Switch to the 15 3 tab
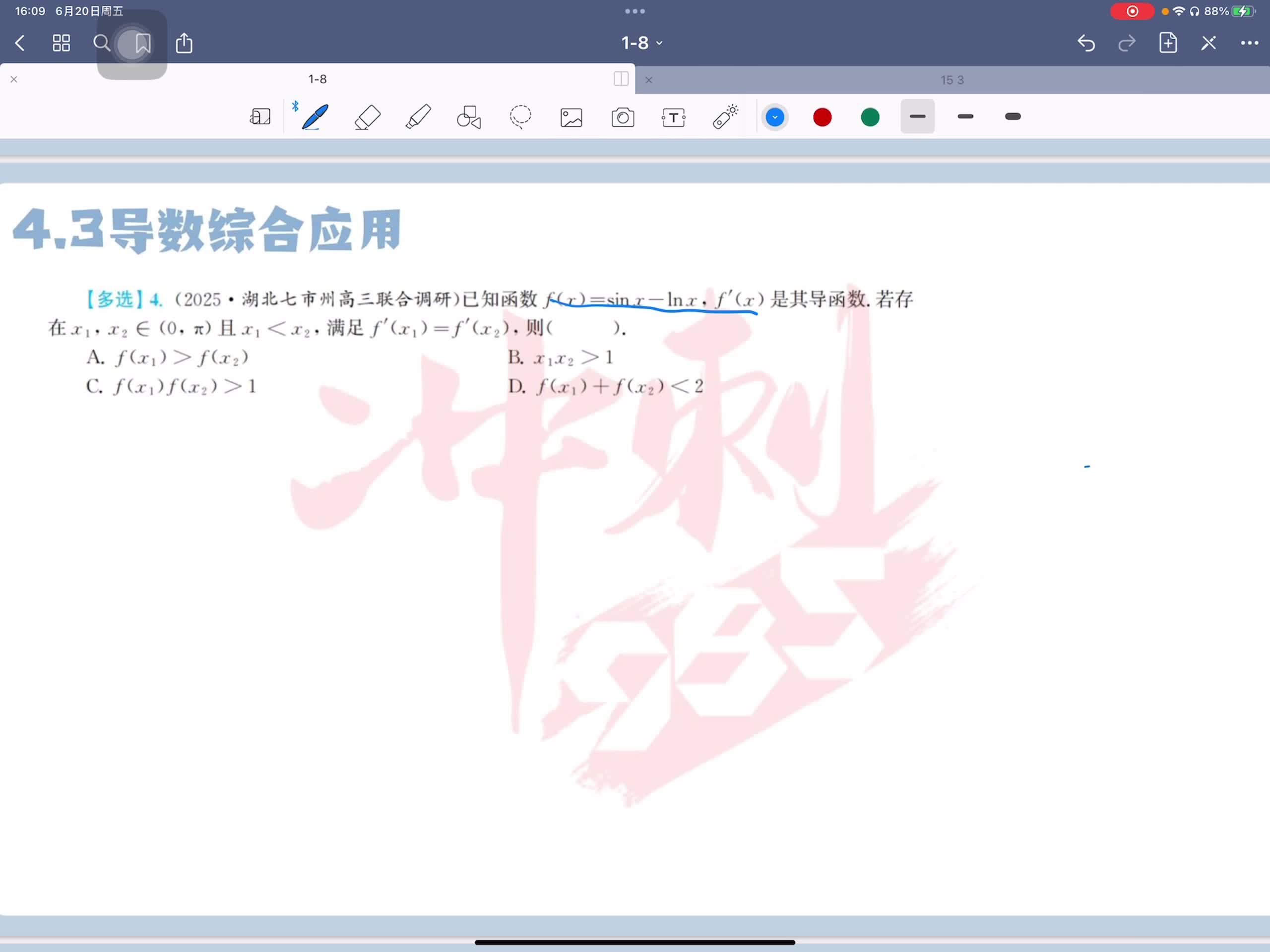 point(952,80)
